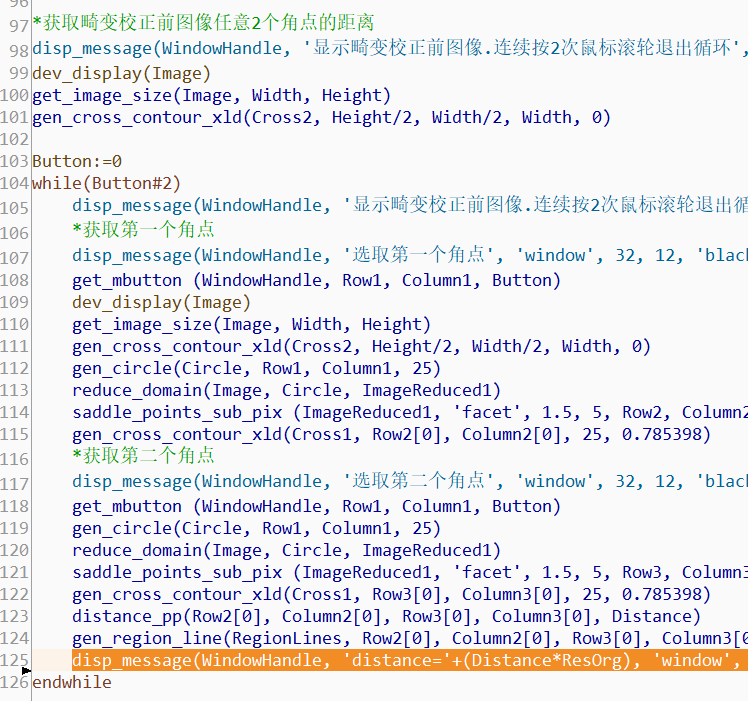Click the dev_display(Image) line at line 99
Image resolution: width=748 pixels, height=701 pixels.
tap(122, 73)
